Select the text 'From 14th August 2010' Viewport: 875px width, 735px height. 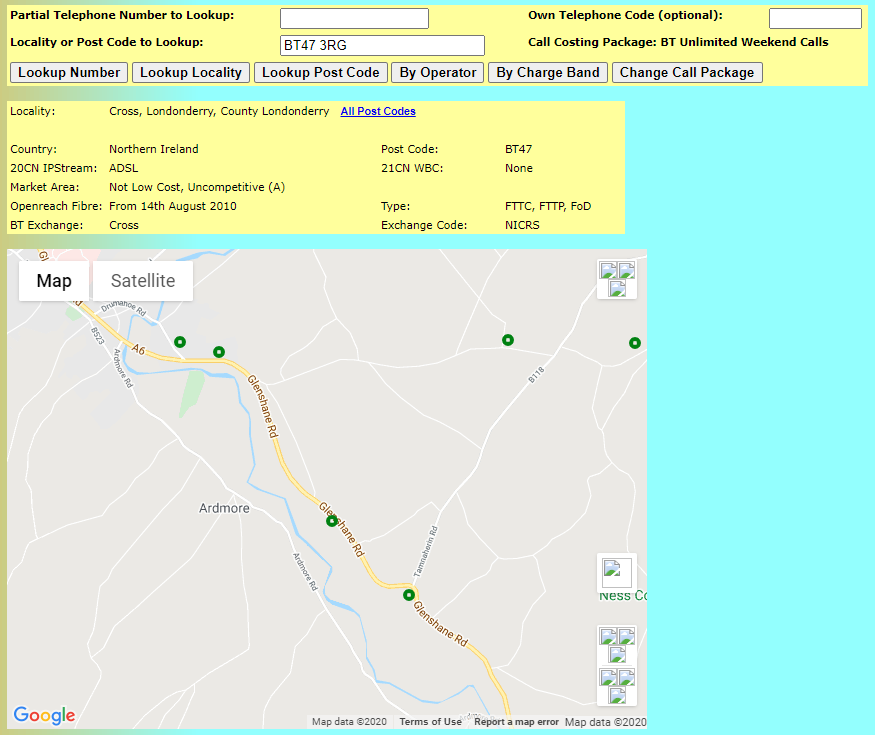tap(173, 206)
